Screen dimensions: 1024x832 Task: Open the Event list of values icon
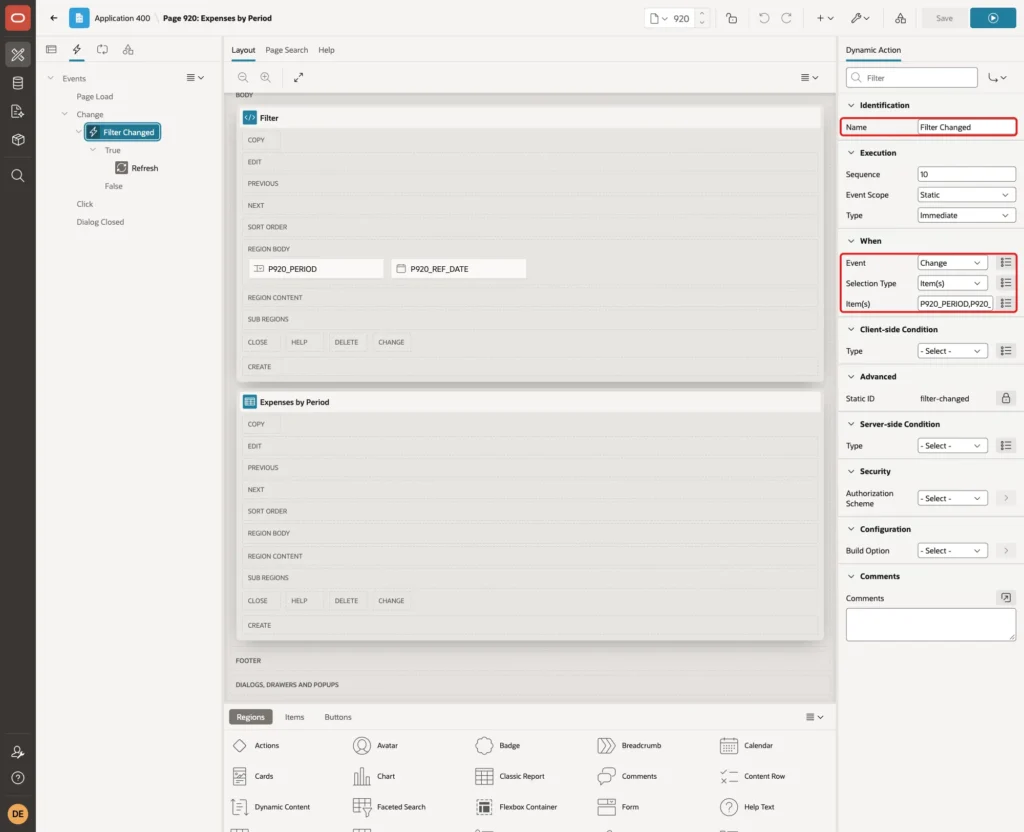tap(1006, 263)
